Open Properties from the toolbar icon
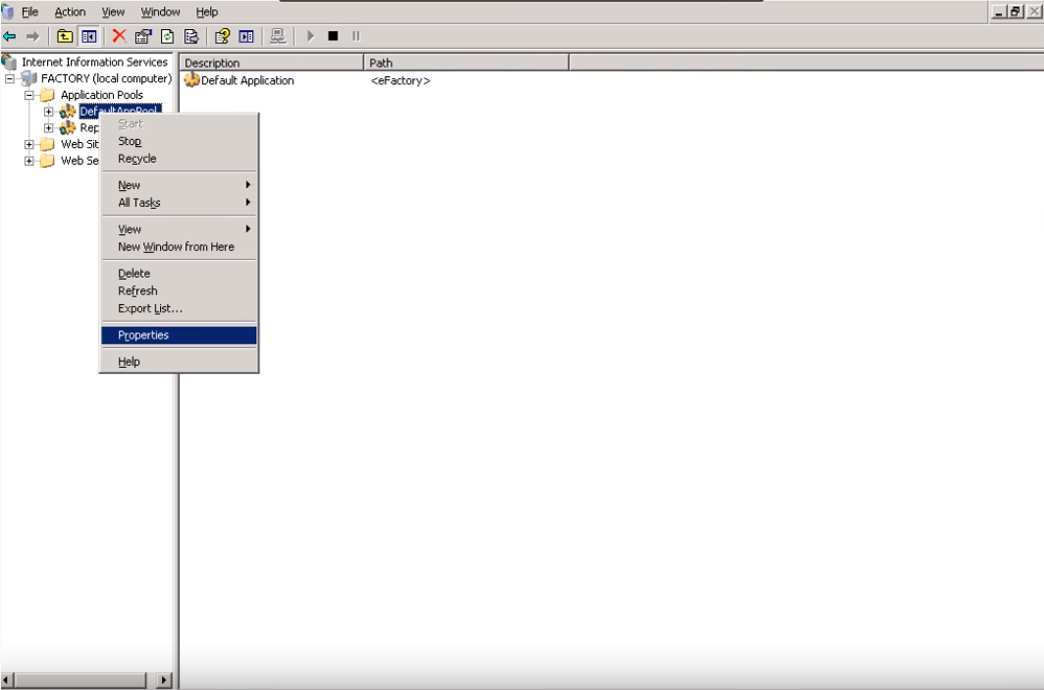The width and height of the screenshot is (1044, 690). [143, 36]
